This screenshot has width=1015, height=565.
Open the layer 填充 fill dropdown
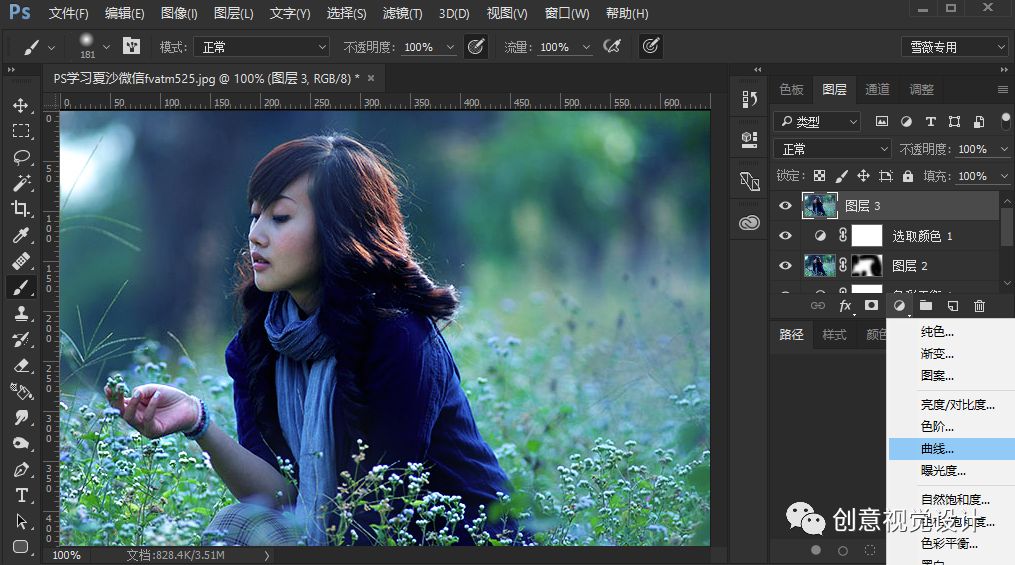click(1004, 176)
